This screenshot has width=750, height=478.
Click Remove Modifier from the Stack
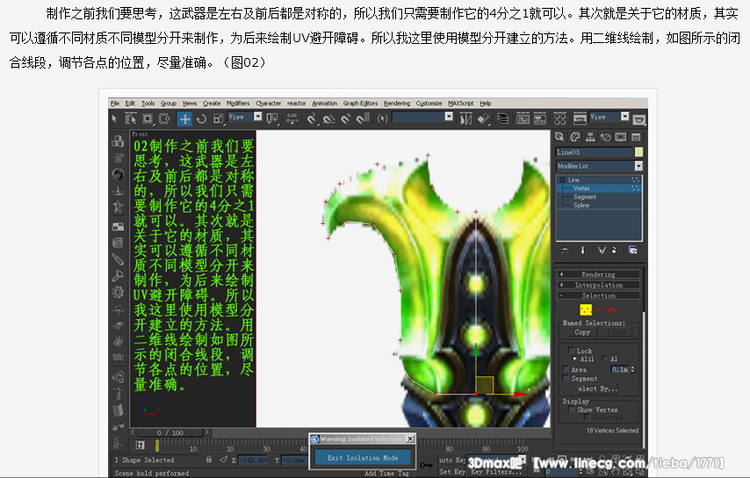[614, 250]
